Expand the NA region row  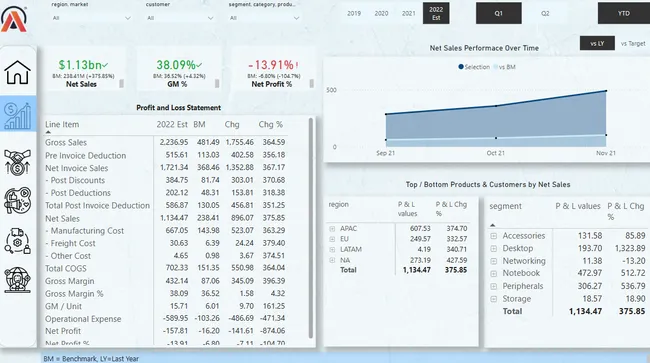(332, 260)
